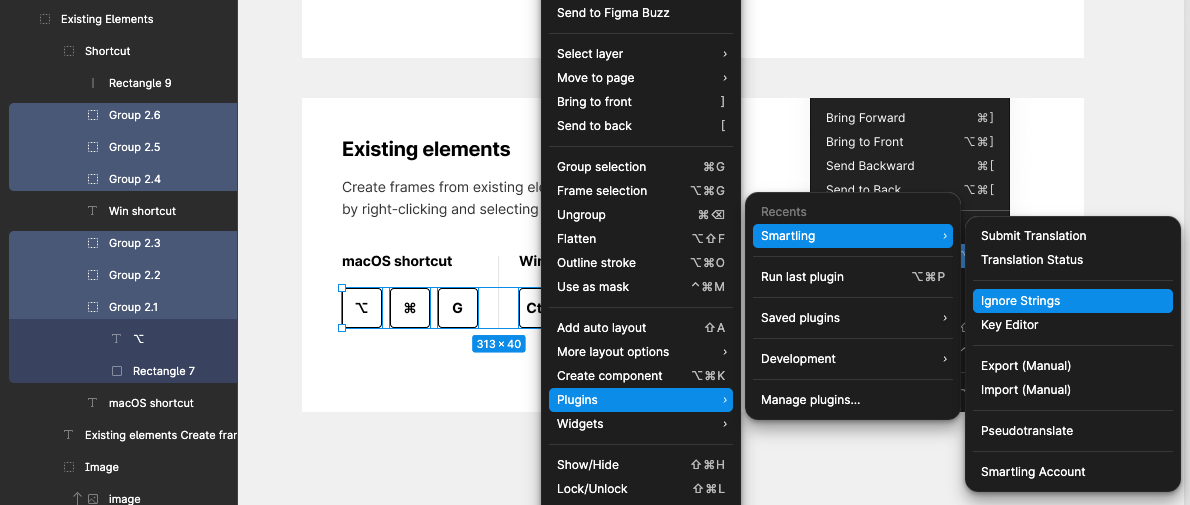Image resolution: width=1190 pixels, height=505 pixels.
Task: Choose Group selection
Action: click(x=641, y=167)
